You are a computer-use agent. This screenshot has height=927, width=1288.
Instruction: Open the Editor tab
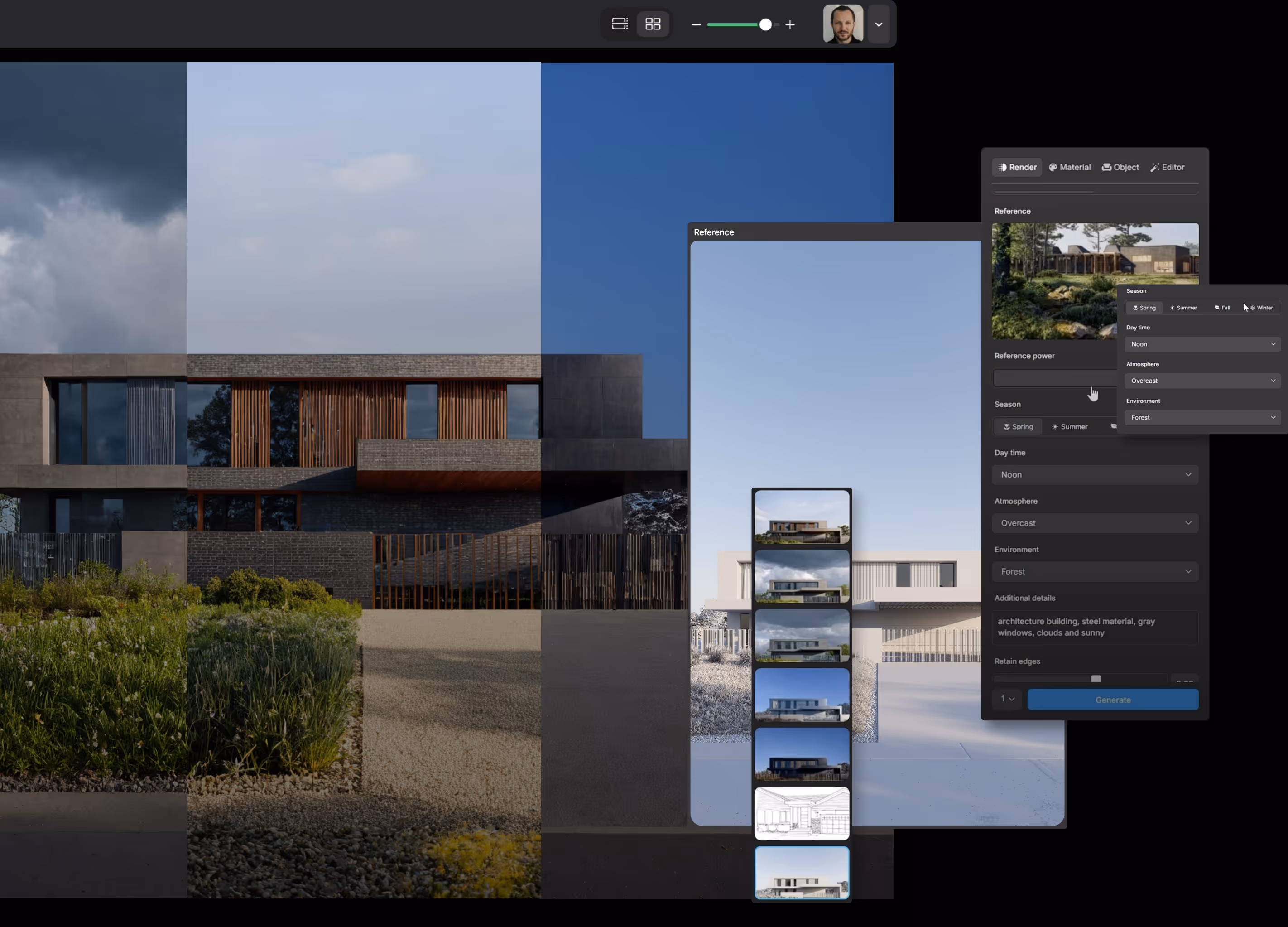pos(1167,167)
